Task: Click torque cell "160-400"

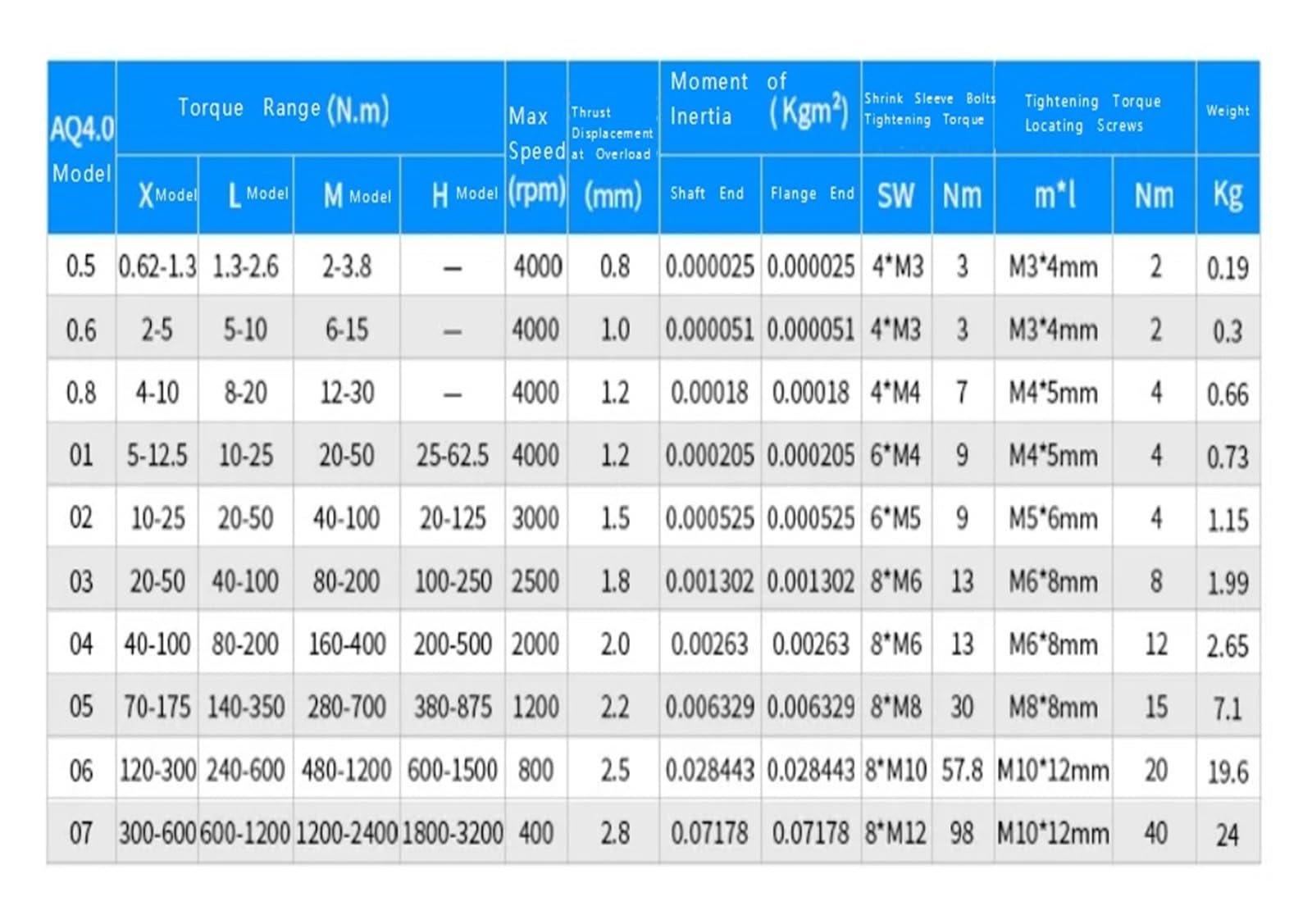Action: 347,644
